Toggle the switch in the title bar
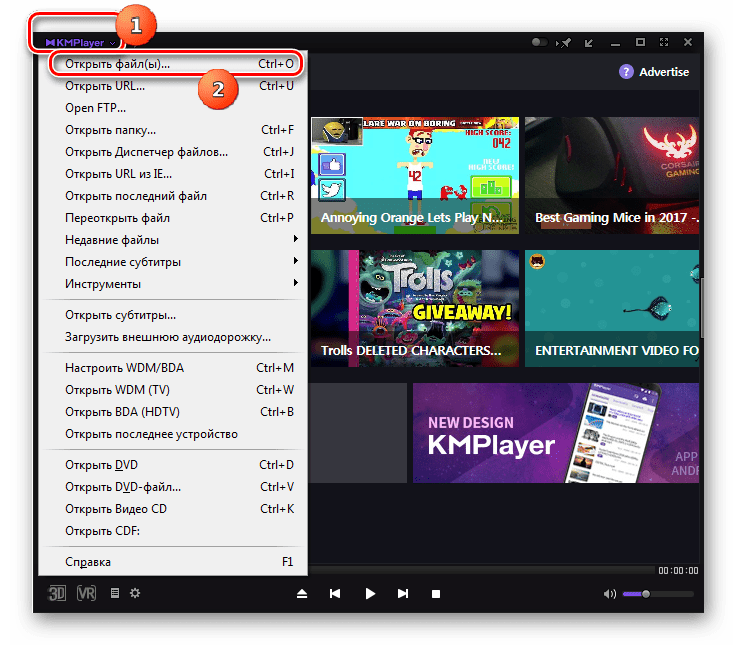736x645 pixels. (x=541, y=43)
